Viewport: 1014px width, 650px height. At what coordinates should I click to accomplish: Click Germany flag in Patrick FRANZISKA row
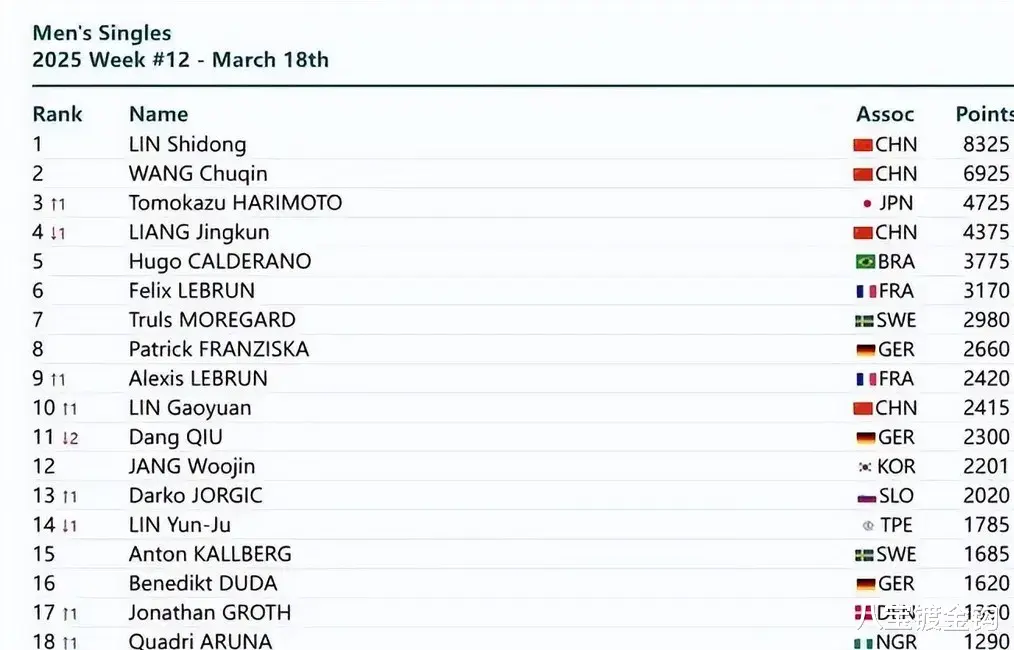click(x=865, y=350)
